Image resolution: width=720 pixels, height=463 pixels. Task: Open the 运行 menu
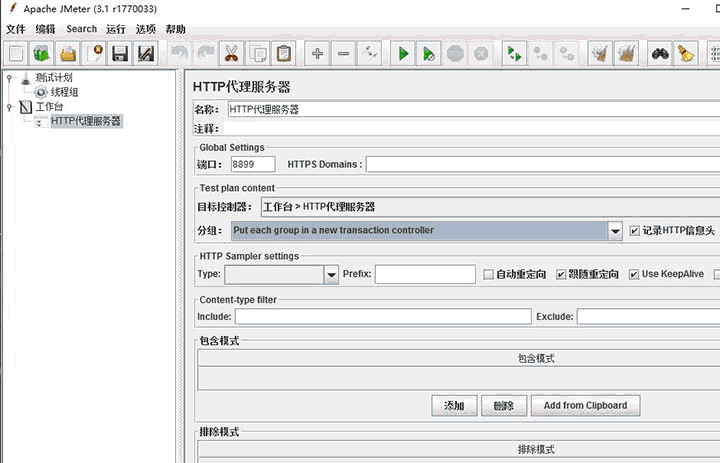tap(116, 29)
